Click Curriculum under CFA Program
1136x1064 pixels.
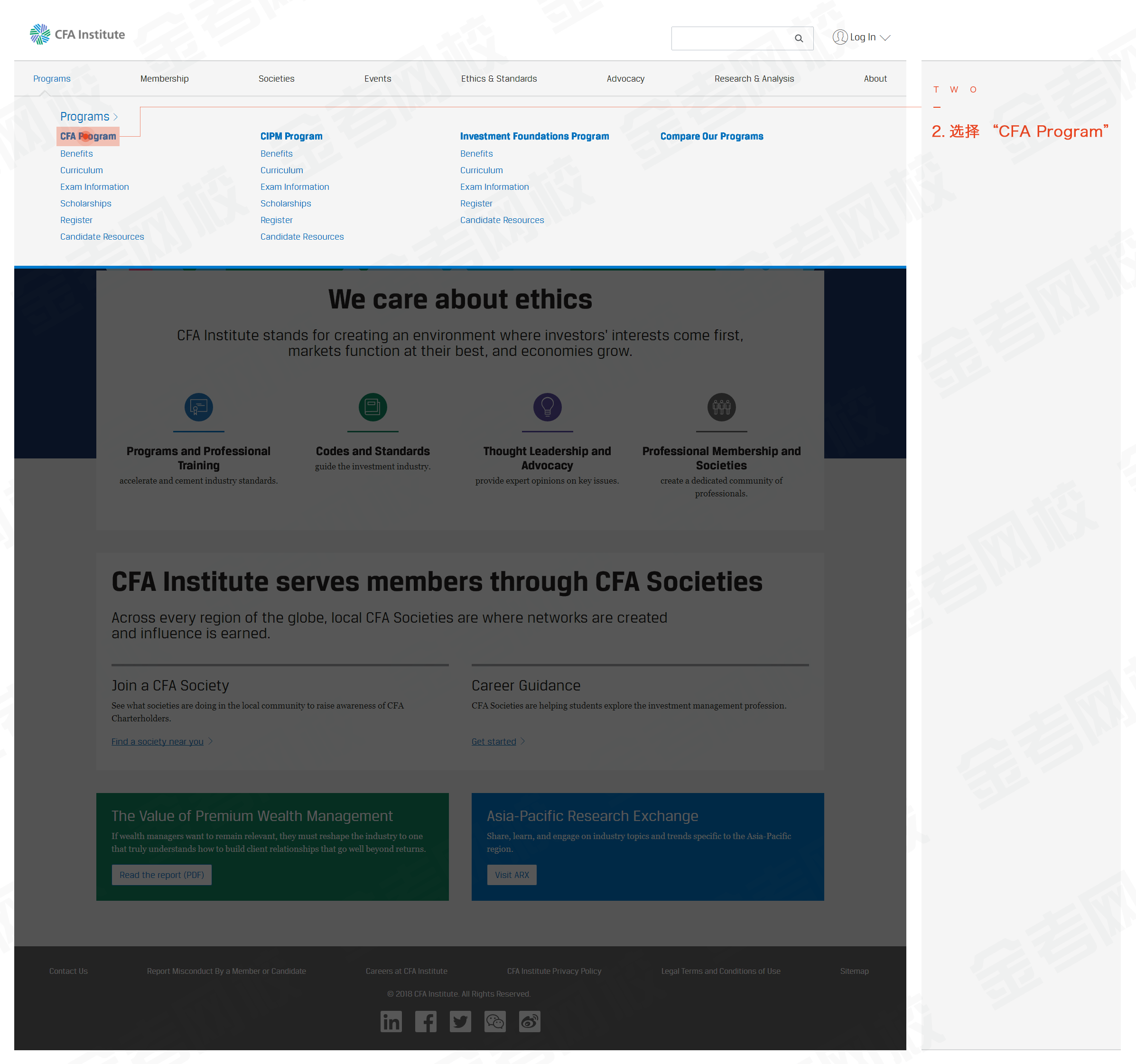pyautogui.click(x=82, y=170)
